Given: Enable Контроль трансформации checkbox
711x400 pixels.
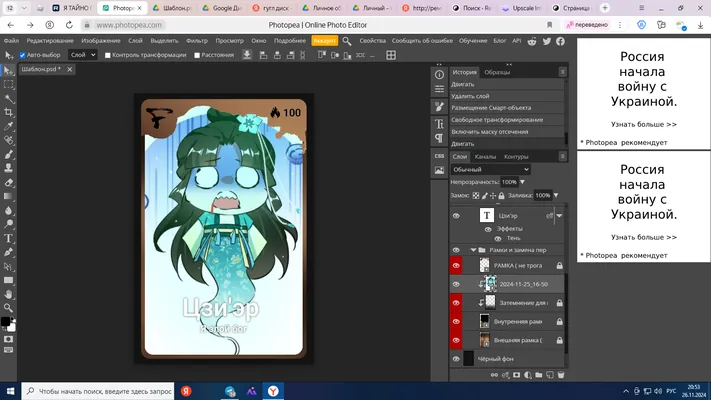Looking at the screenshot, I should (x=107, y=55).
